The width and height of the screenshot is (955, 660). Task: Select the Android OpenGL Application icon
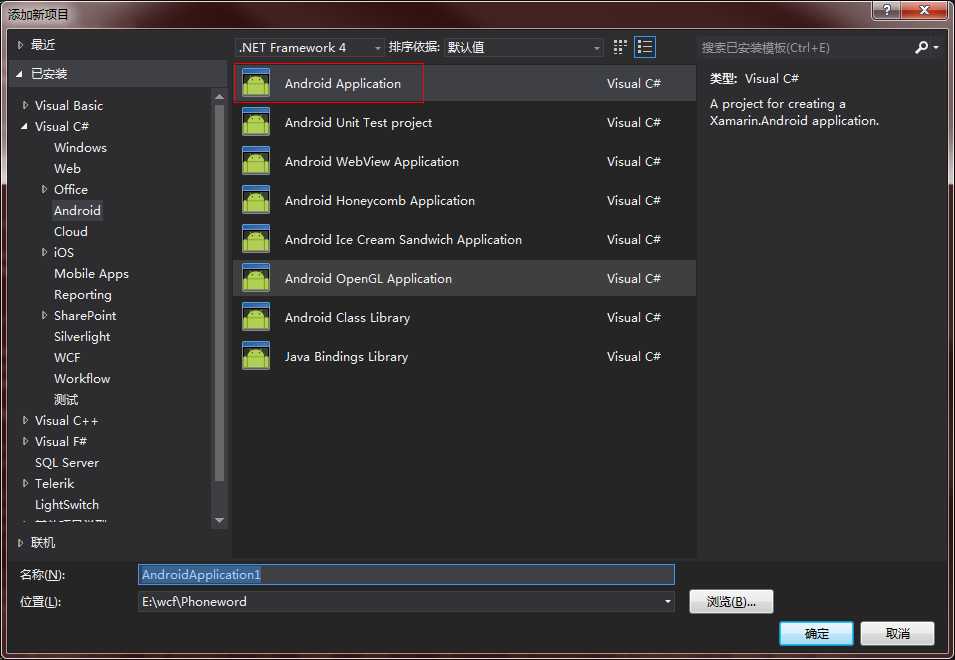coord(256,278)
